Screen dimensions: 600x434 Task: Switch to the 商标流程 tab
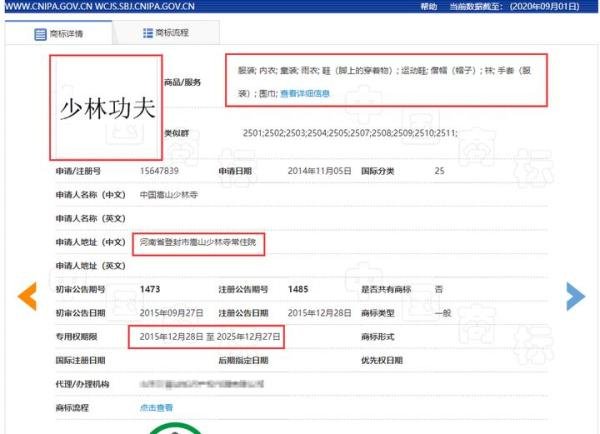[x=166, y=33]
